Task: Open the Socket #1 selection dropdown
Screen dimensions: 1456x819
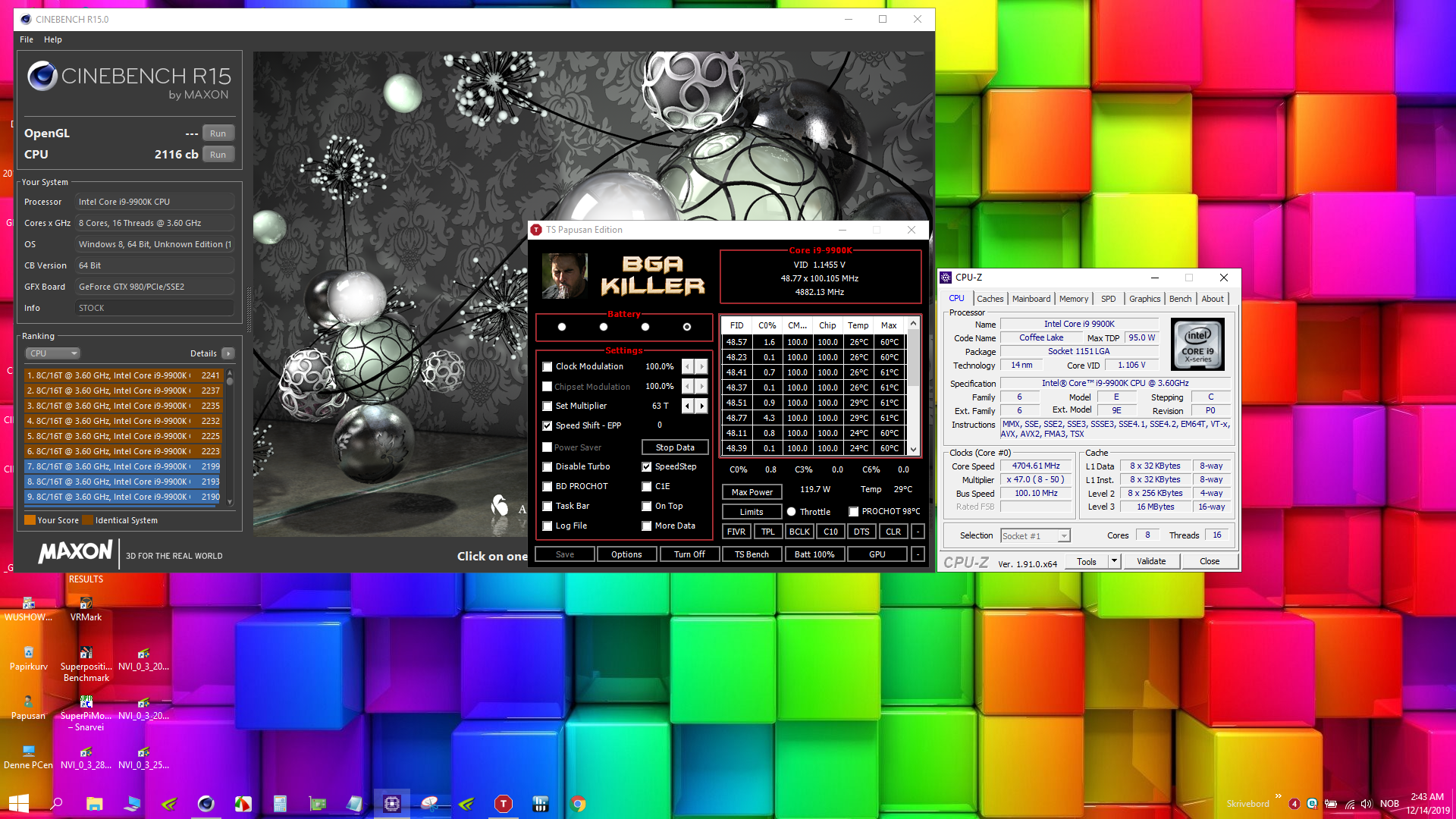Action: [1063, 536]
